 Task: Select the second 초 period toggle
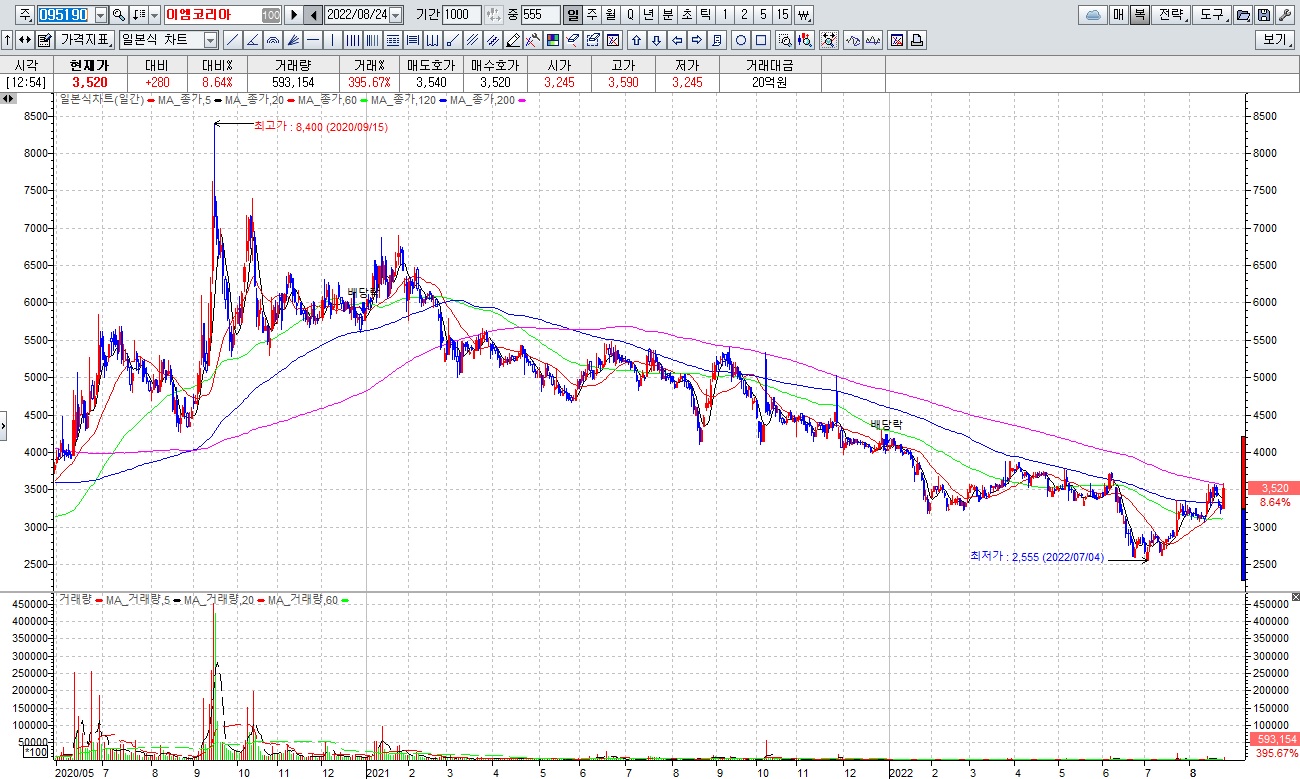pyautogui.click(x=687, y=15)
